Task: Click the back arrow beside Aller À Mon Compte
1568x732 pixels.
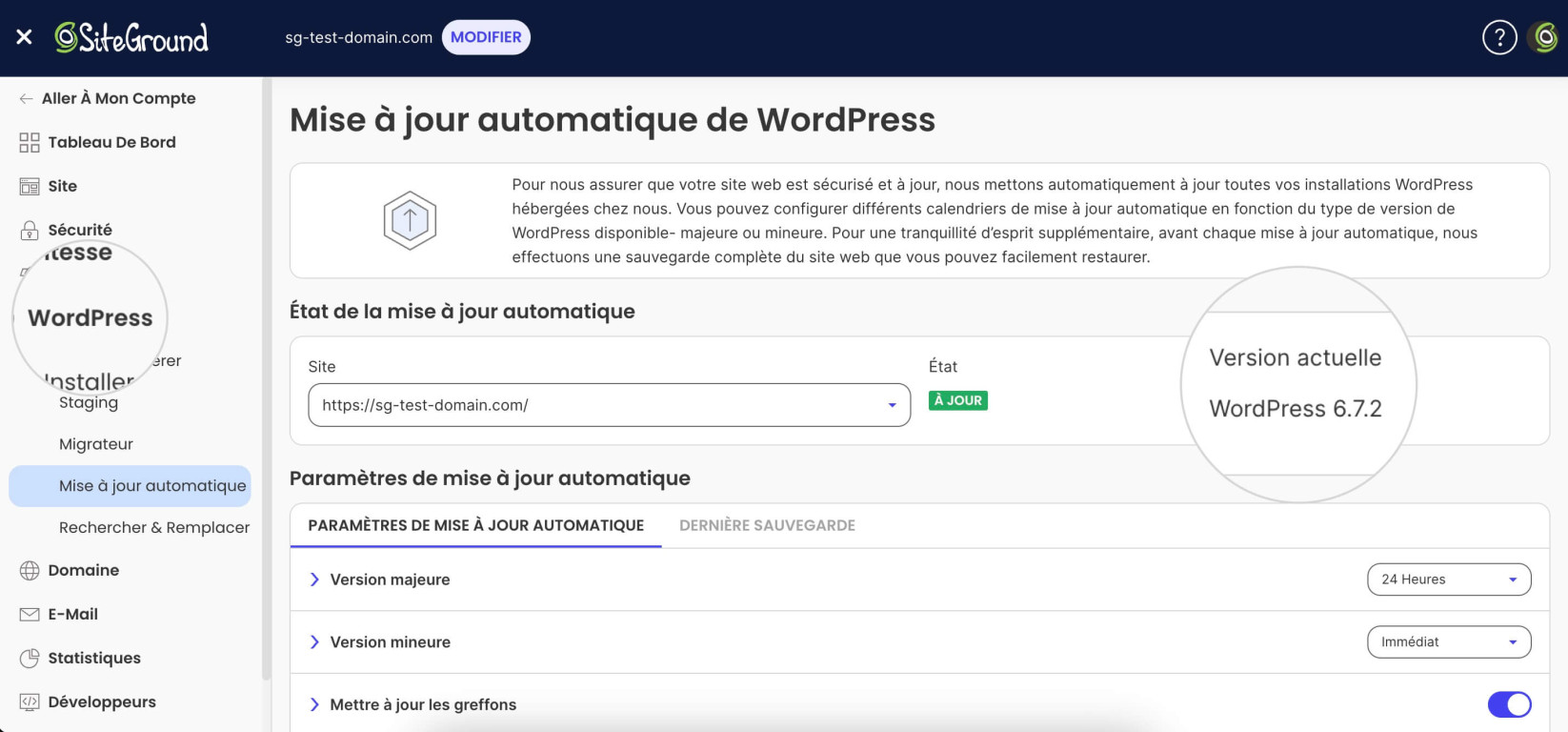Action: pyautogui.click(x=26, y=98)
